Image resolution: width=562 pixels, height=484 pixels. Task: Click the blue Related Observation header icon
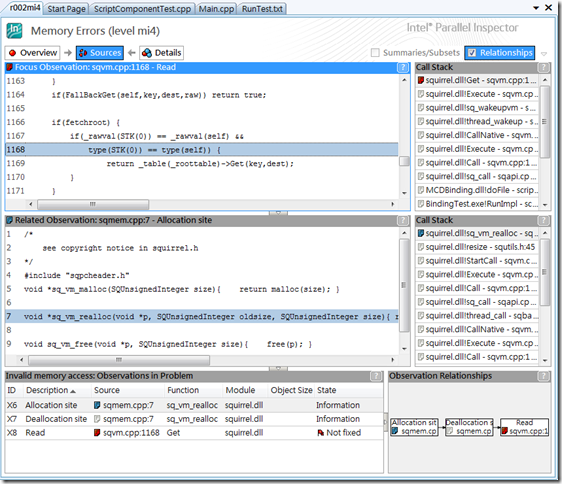pos(10,220)
